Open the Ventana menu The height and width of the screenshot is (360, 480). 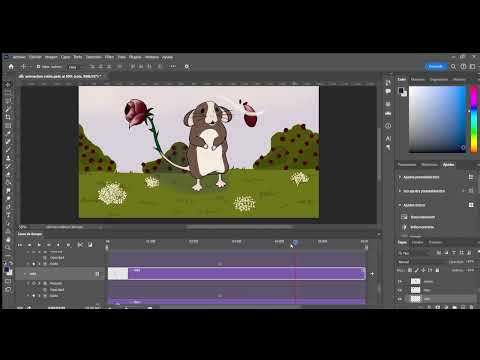tap(152, 57)
